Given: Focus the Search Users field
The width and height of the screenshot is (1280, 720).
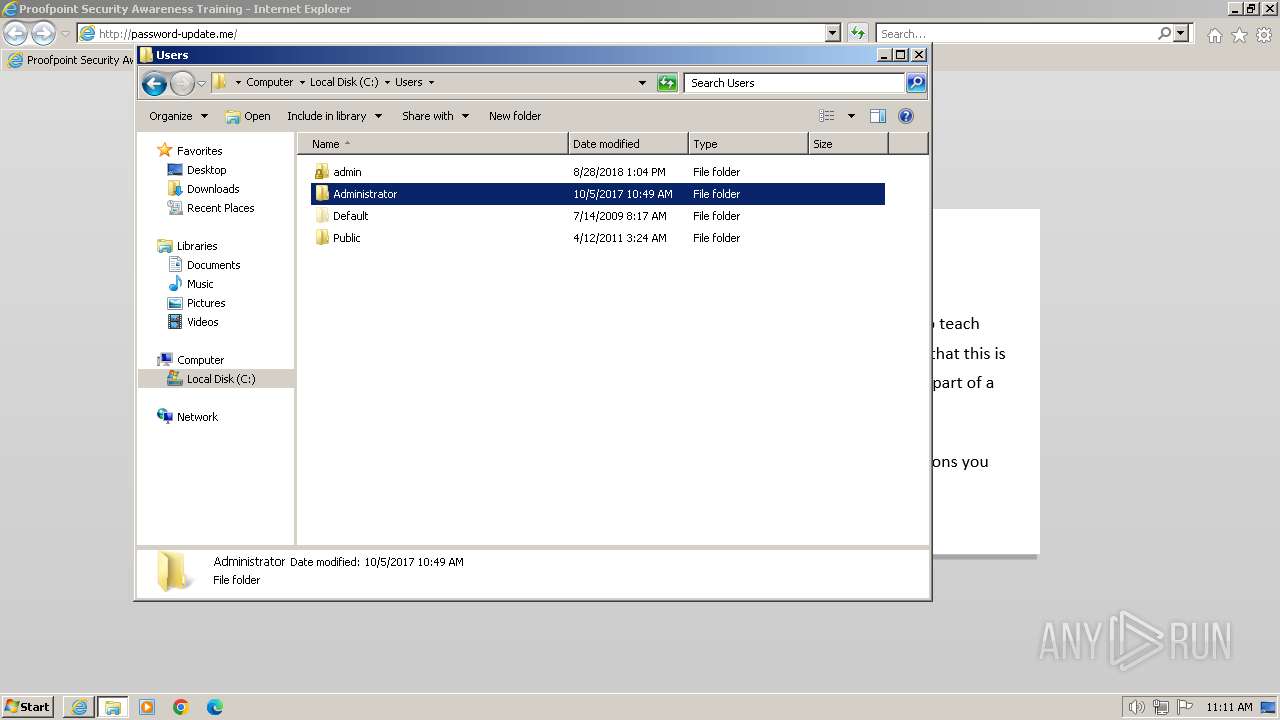Looking at the screenshot, I should pyautogui.click(x=795, y=83).
